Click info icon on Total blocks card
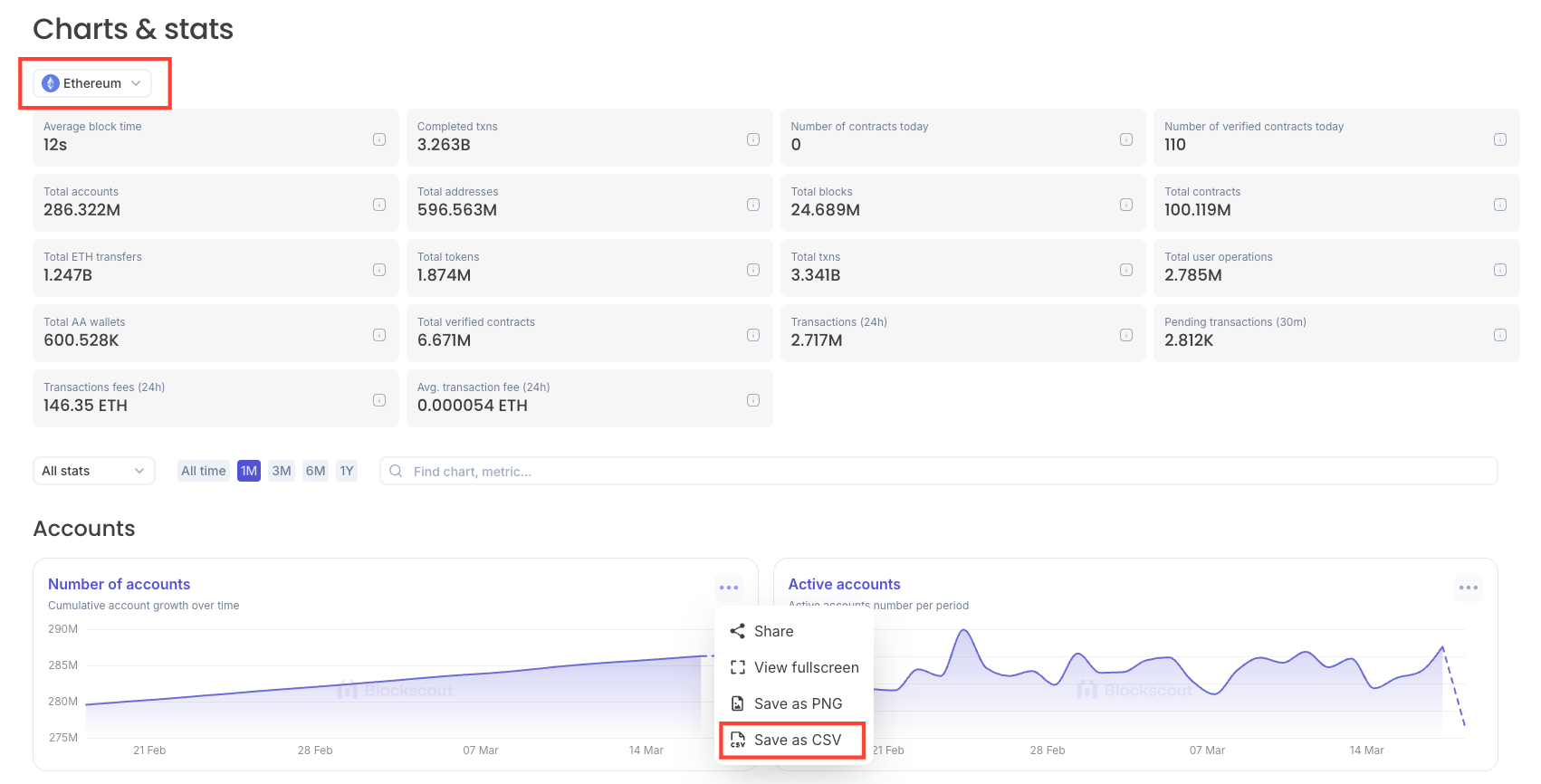Viewport: 1541px width, 784px height. (x=1125, y=205)
